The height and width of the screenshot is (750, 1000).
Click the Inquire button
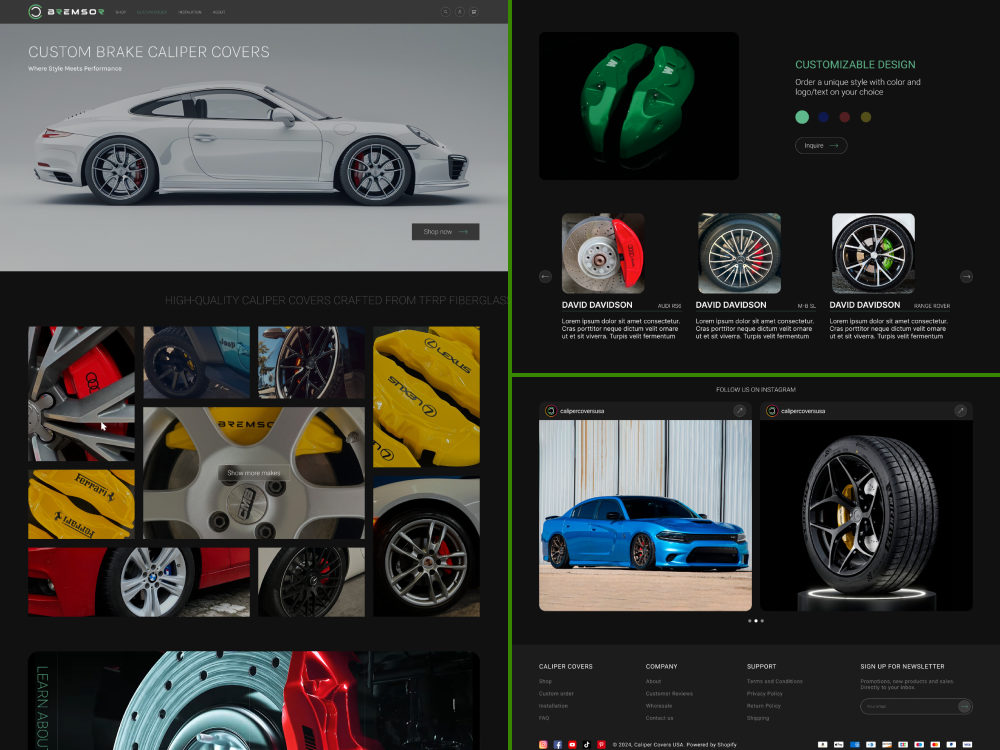pos(821,145)
